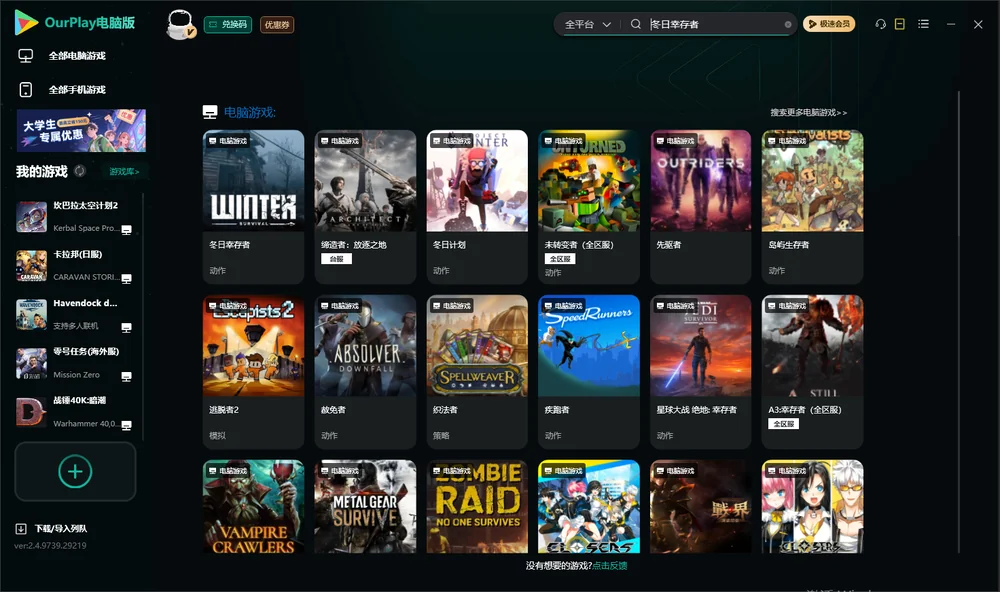This screenshot has height=592, width=1000.
Task: Click the 优惠券 button
Action: pyautogui.click(x=277, y=24)
